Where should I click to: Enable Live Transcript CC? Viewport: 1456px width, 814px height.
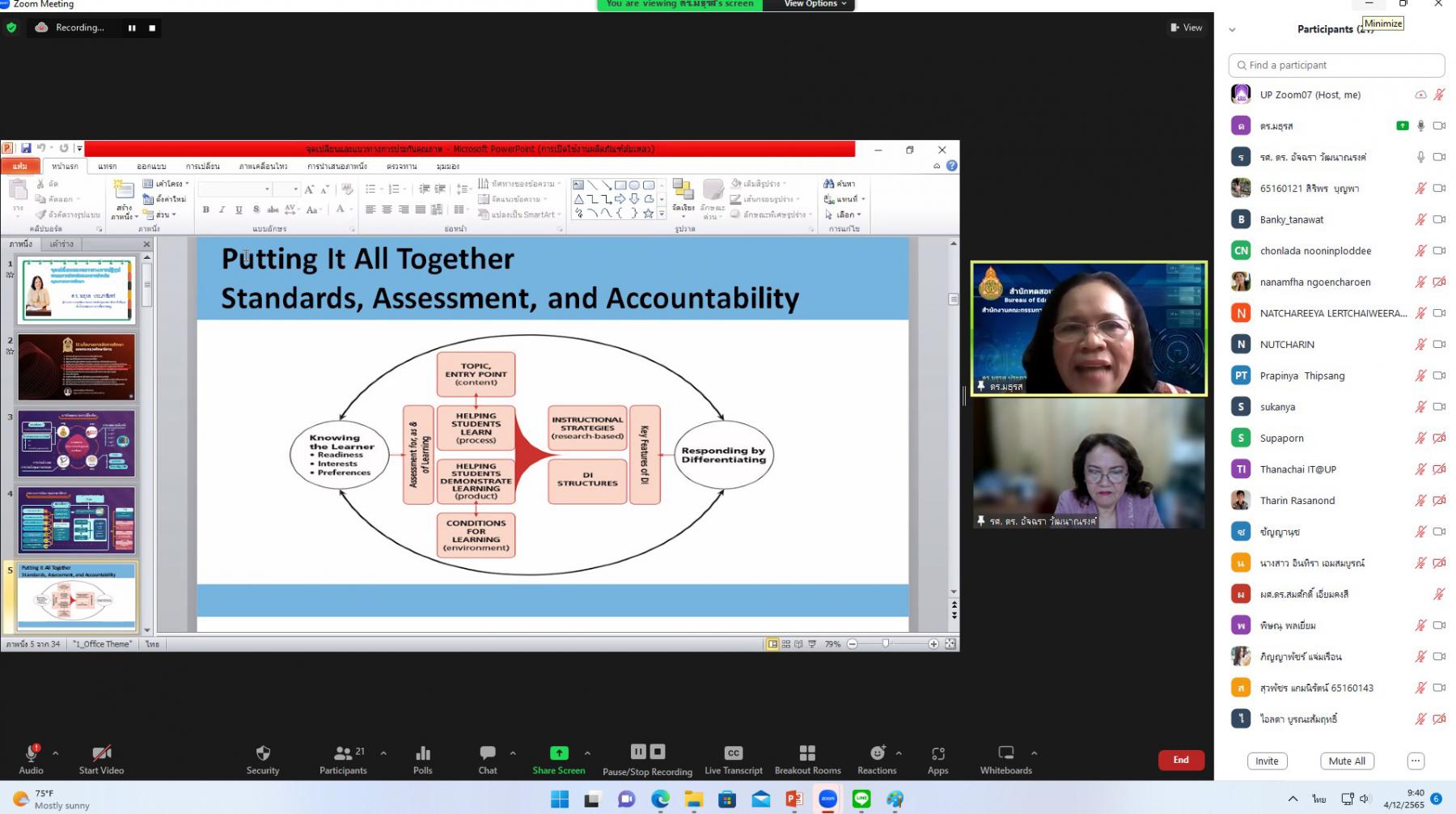tap(733, 753)
